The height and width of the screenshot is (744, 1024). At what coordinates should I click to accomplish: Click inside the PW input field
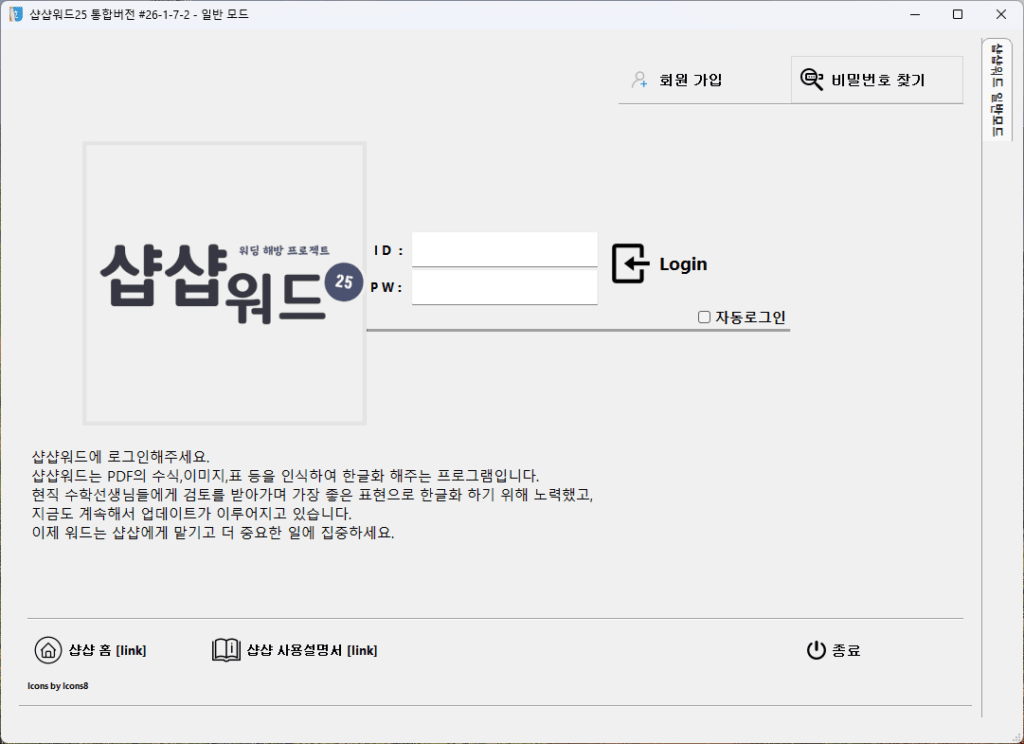pos(504,289)
